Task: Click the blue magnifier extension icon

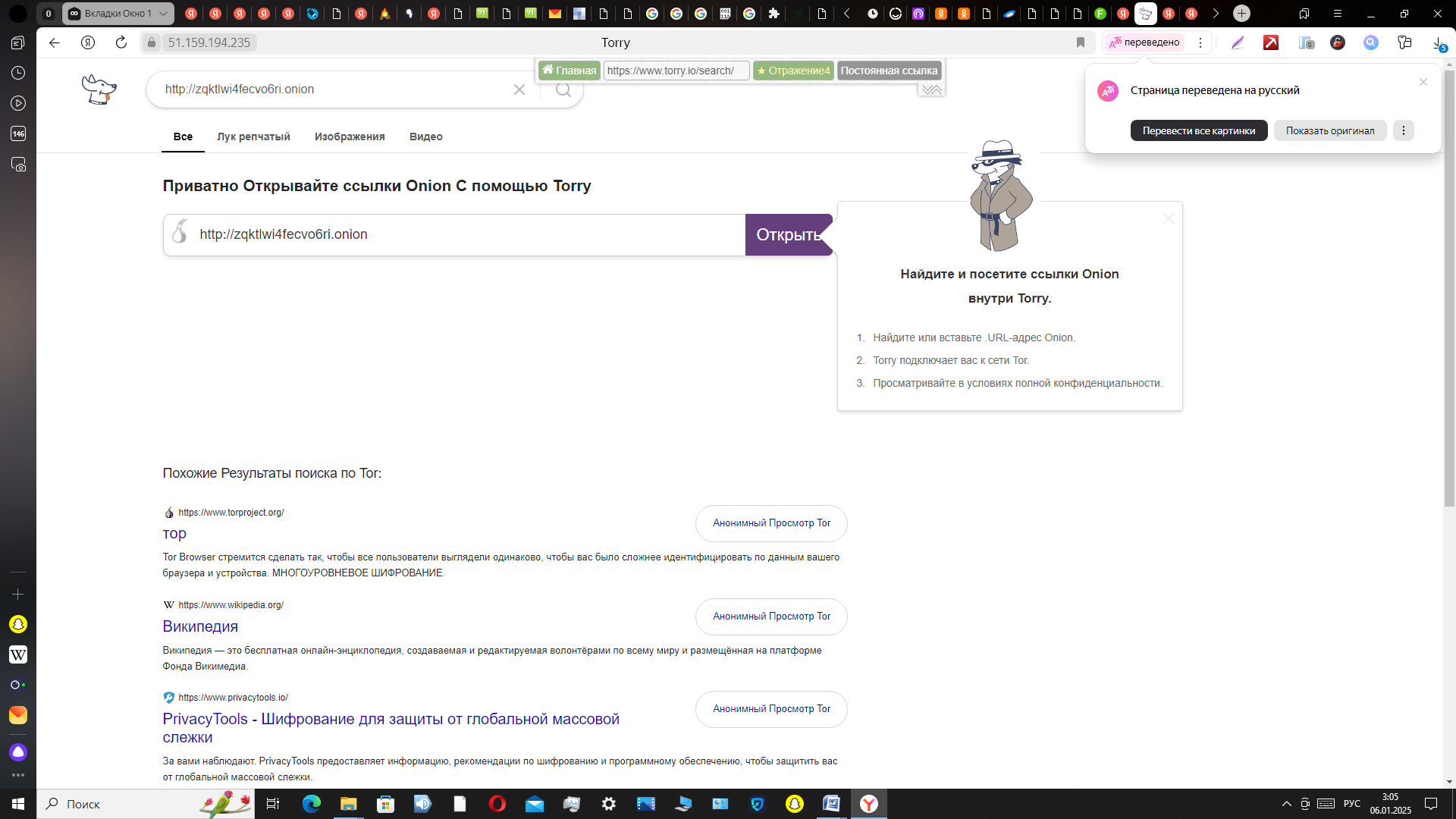Action: pos(1371,42)
